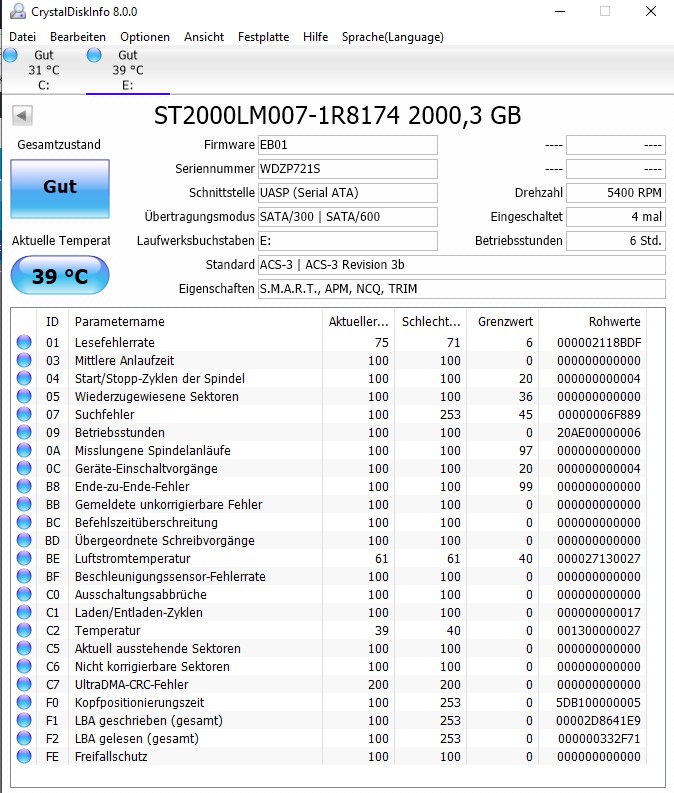Click the Schnittstelle field with UASP
The height and width of the screenshot is (793, 674).
347,193
